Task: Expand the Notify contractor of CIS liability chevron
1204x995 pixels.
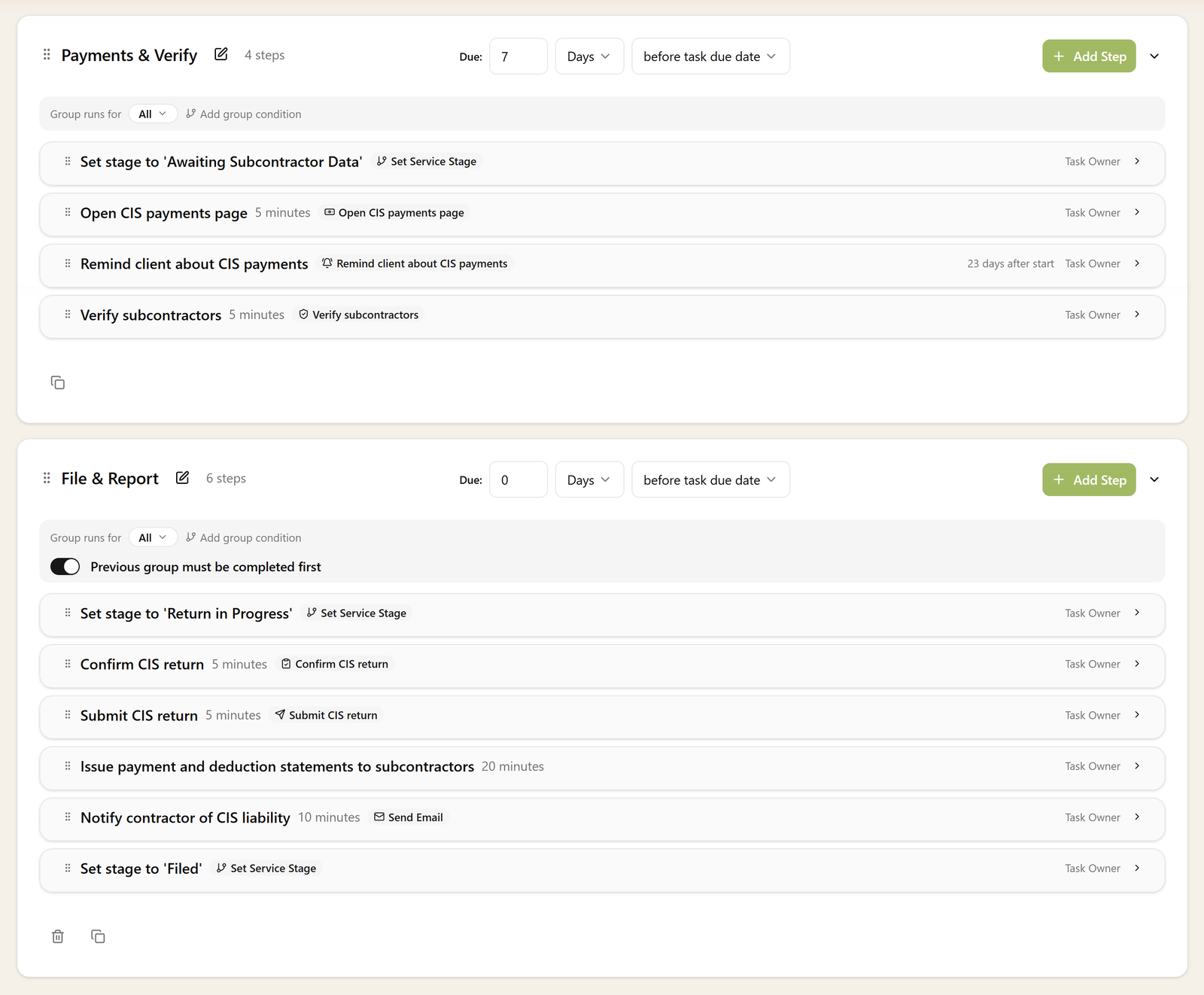Action: click(1137, 817)
